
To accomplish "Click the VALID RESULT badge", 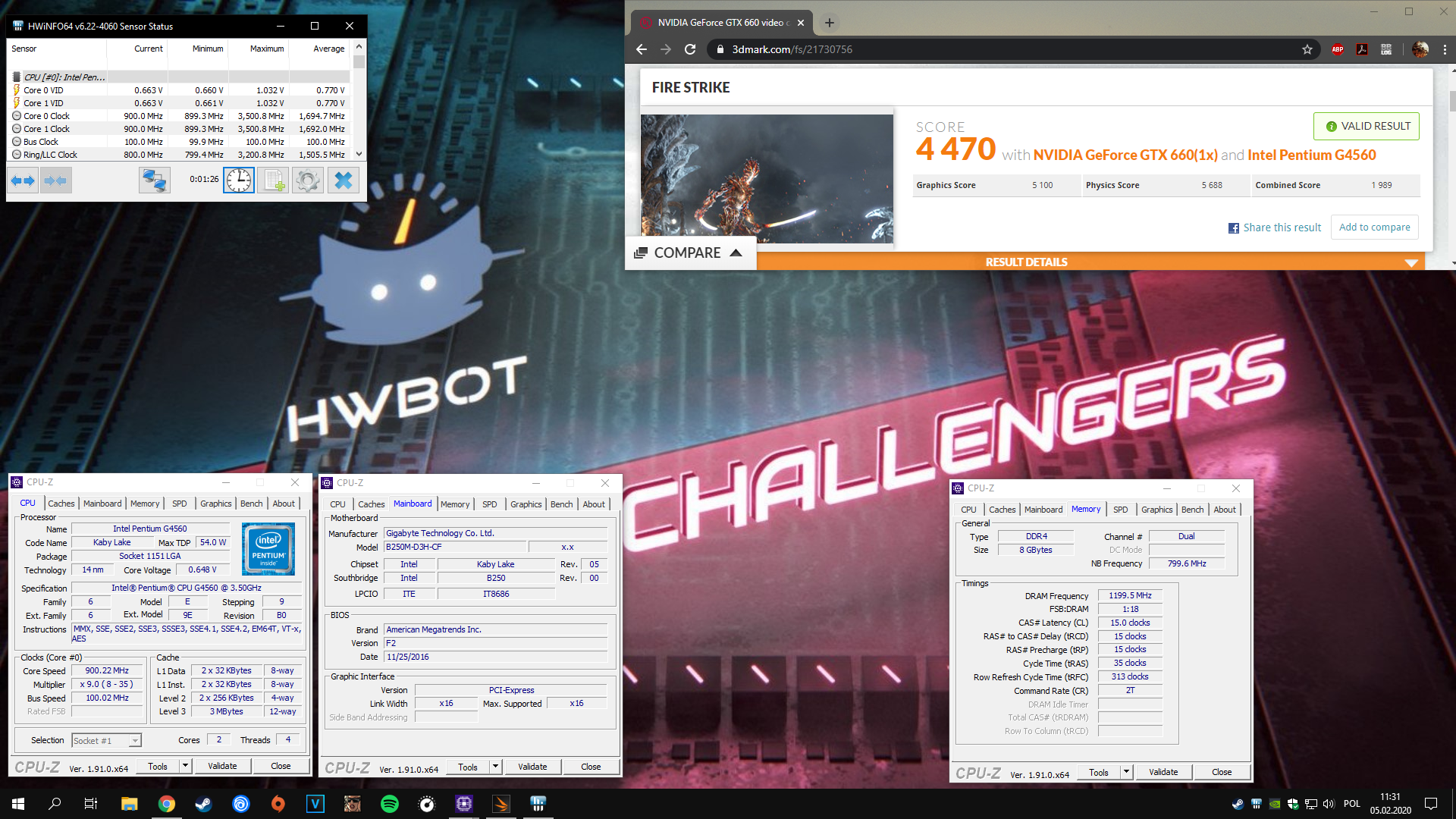I will [1367, 126].
